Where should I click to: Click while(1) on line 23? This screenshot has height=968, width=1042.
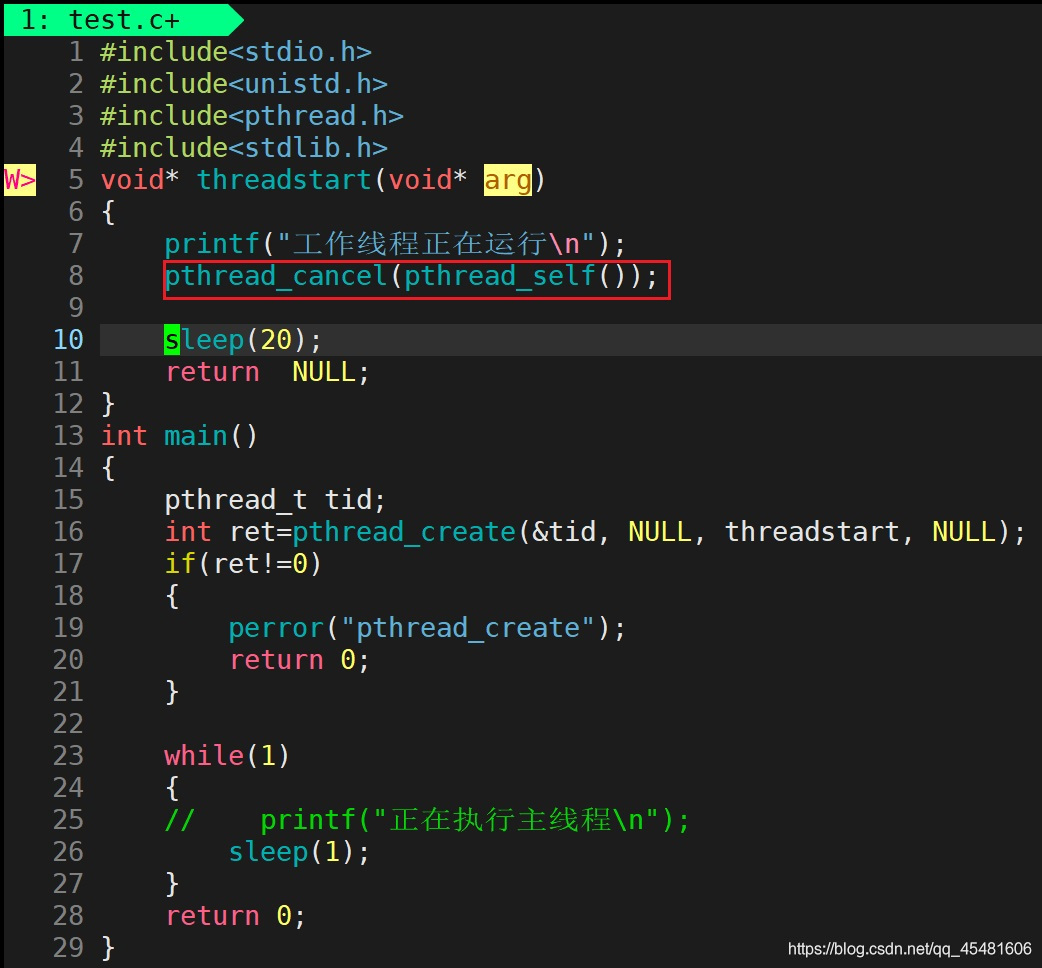(x=227, y=756)
